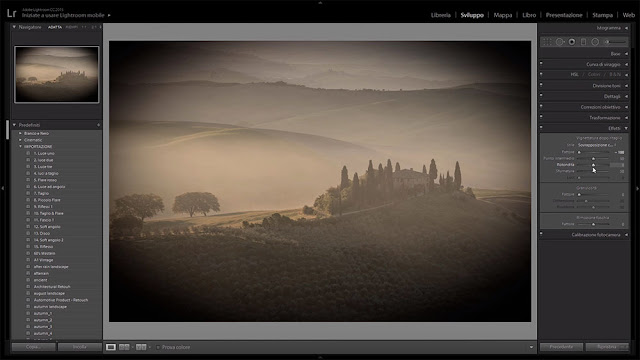Switch to the Libreria module
This screenshot has width=640, height=360.
point(441,15)
